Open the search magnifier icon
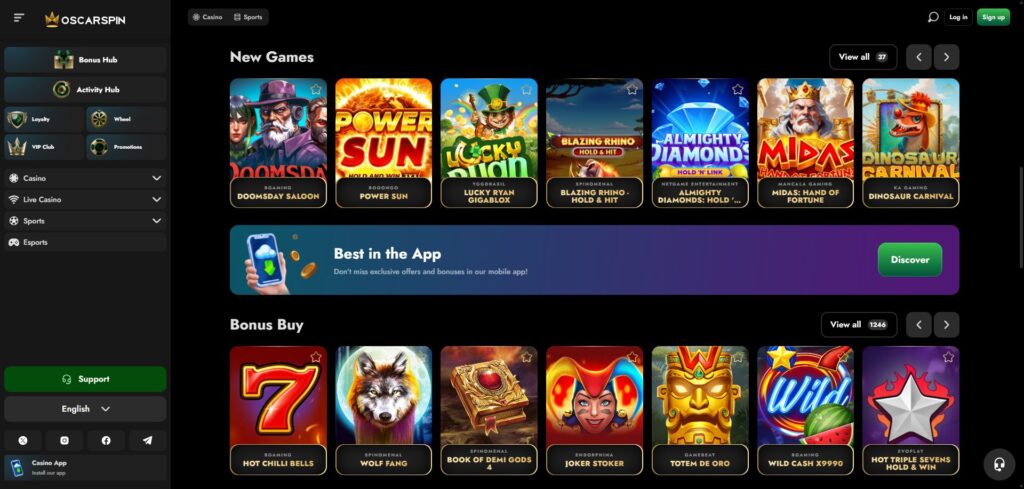The image size is (1024, 489). pos(933,17)
